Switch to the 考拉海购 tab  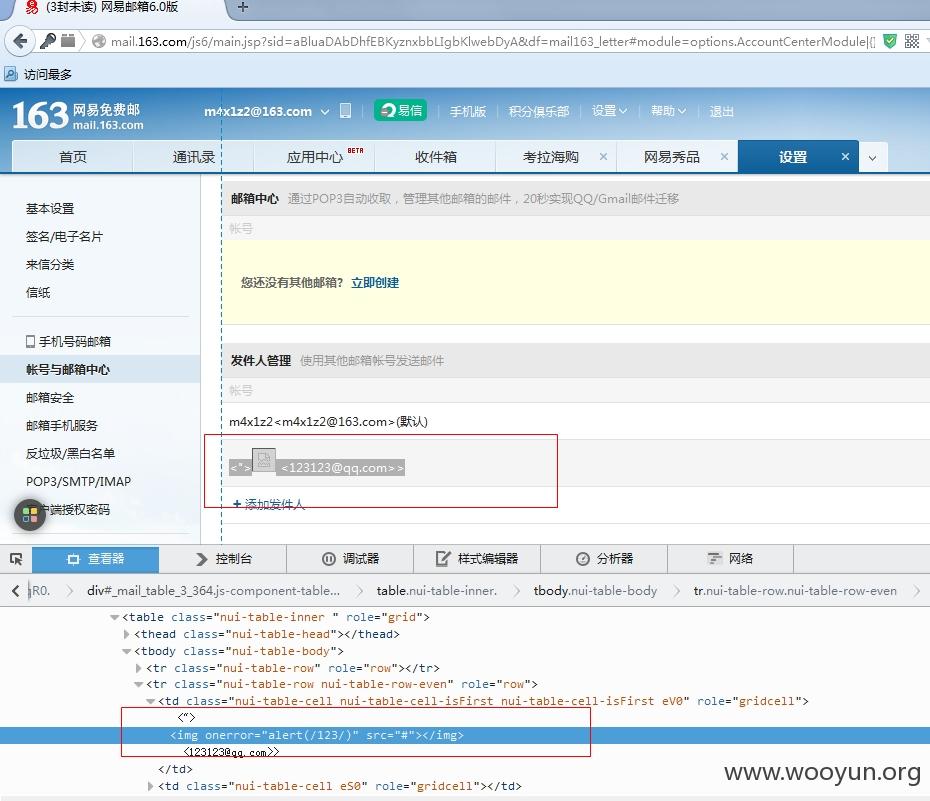tap(550, 157)
